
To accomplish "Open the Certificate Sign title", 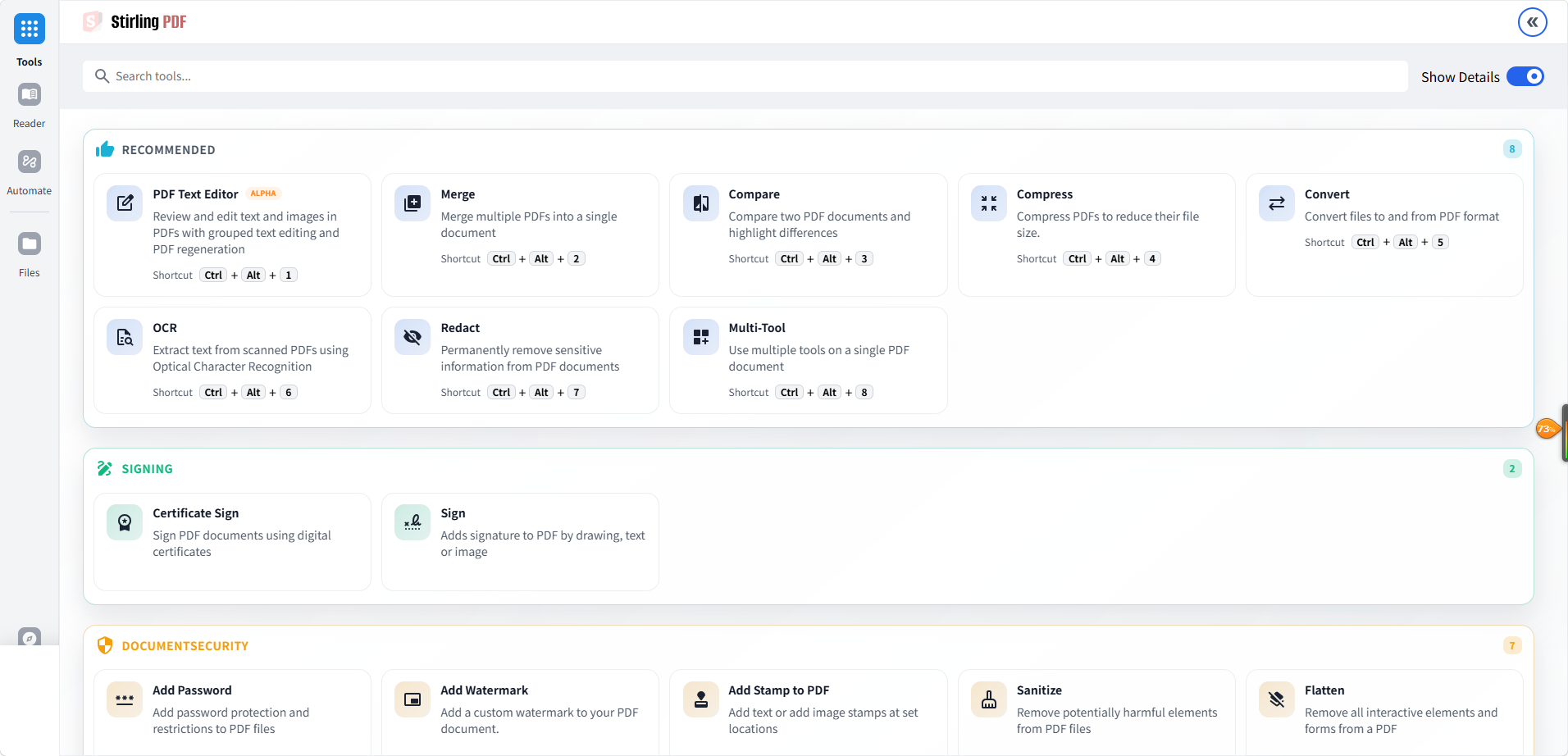I will point(196,513).
